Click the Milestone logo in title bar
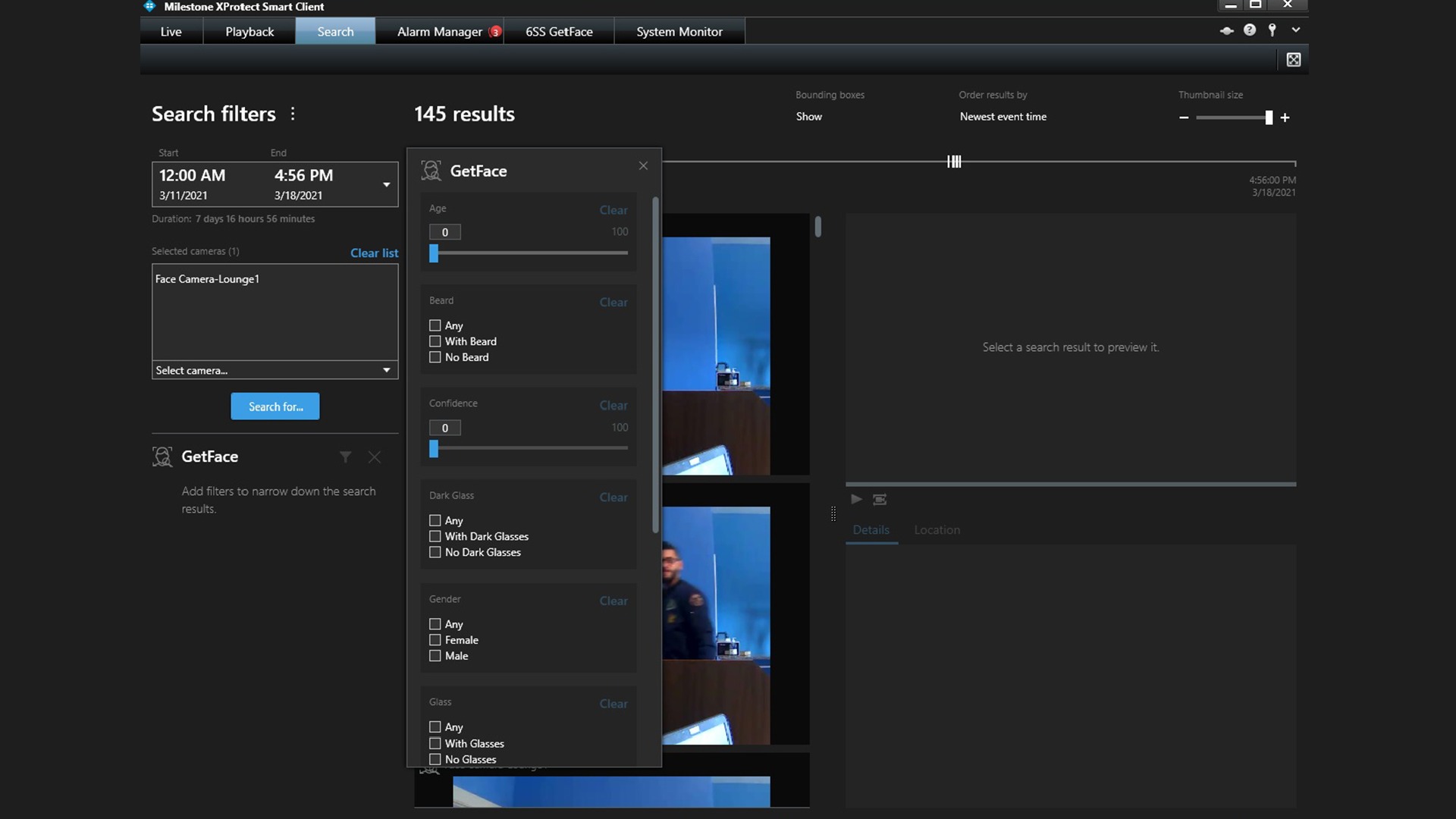 [x=149, y=6]
